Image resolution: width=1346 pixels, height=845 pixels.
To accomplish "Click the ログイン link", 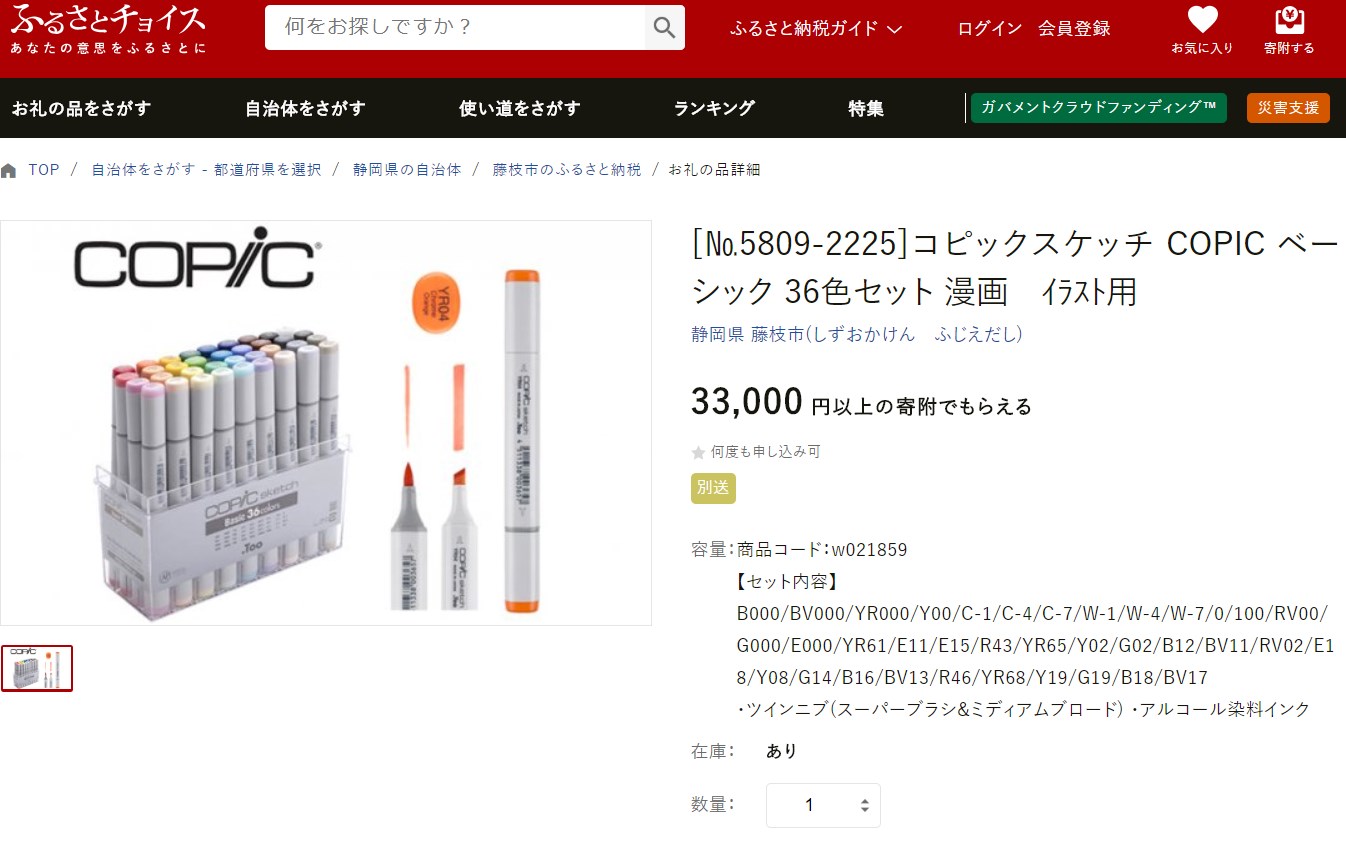I will [989, 28].
